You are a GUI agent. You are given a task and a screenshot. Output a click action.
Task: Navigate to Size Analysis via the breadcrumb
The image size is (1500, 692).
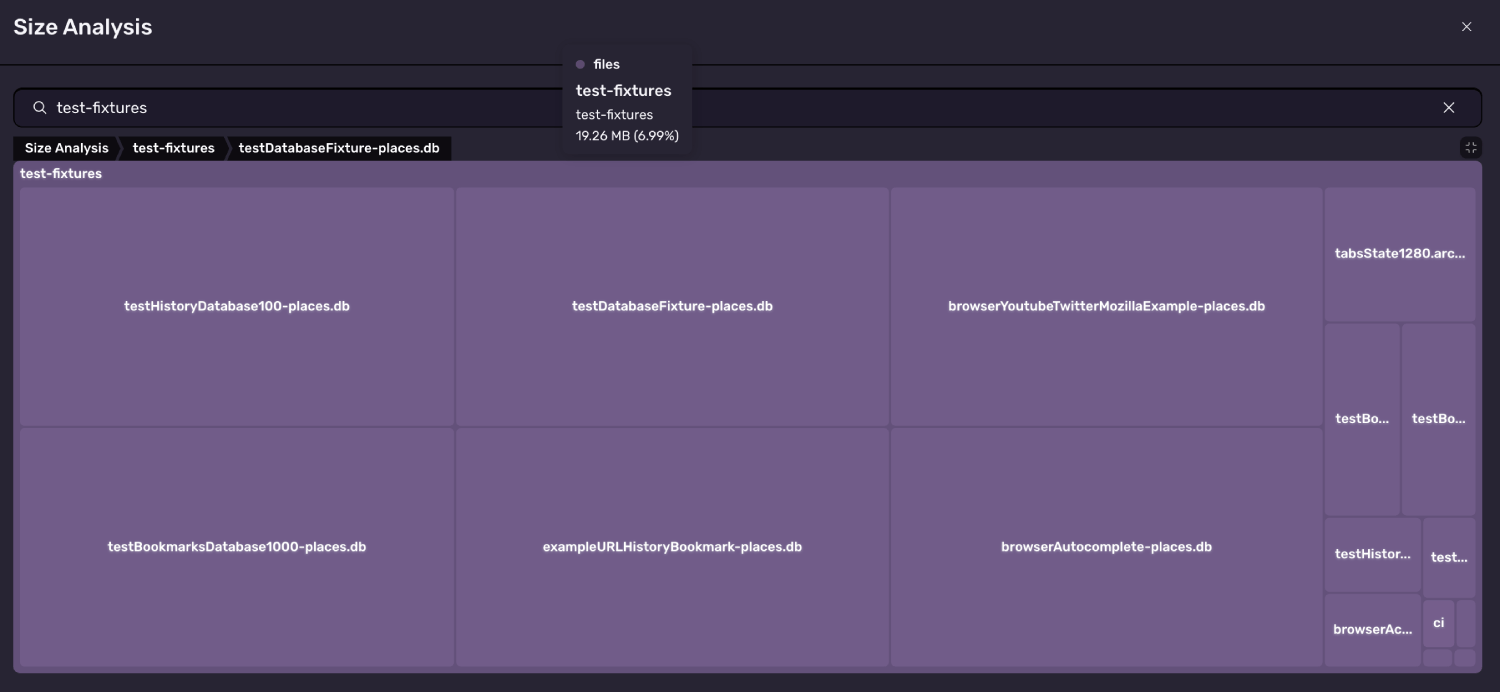point(66,148)
